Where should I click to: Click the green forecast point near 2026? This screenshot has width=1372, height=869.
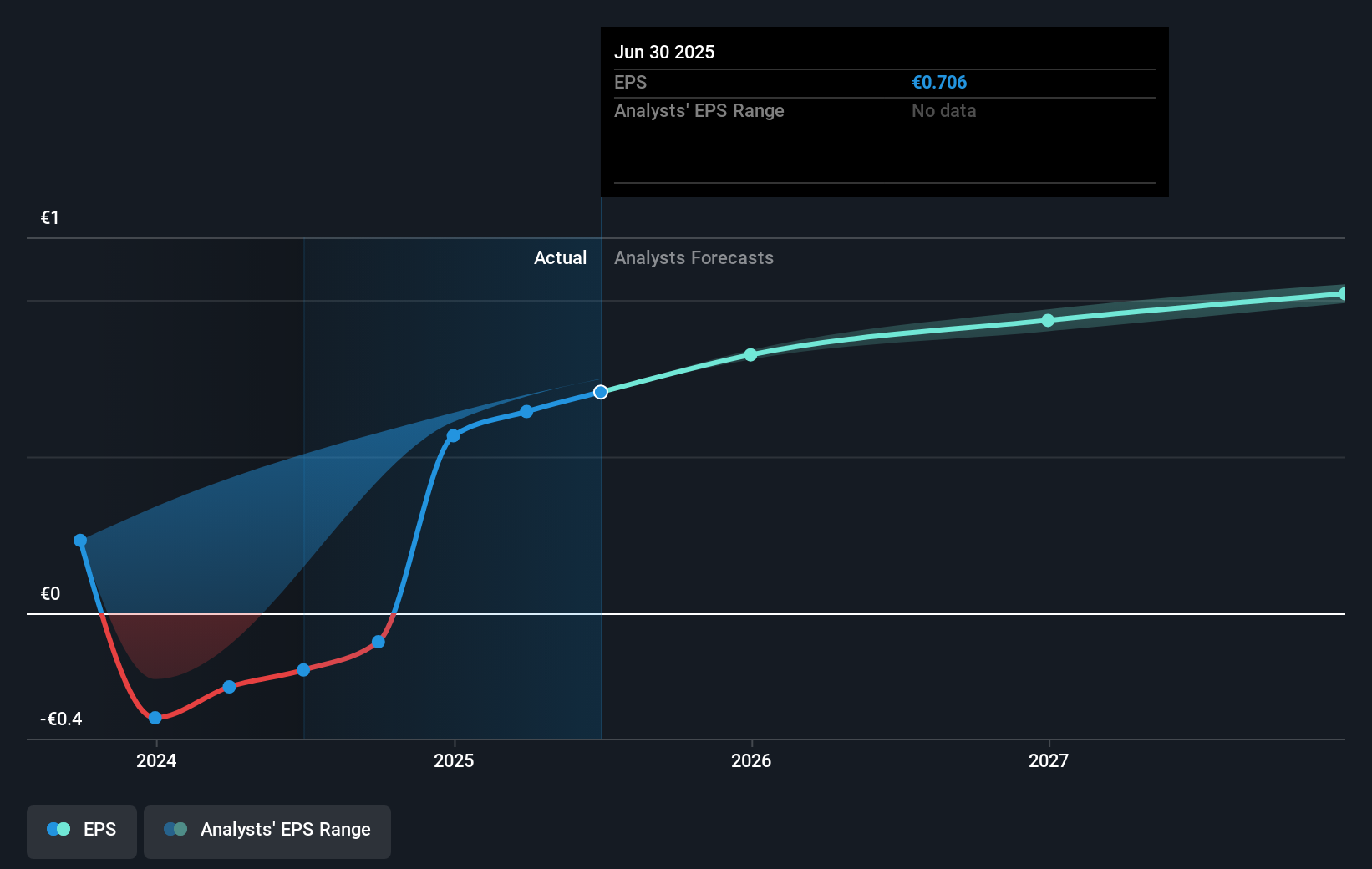(x=750, y=355)
